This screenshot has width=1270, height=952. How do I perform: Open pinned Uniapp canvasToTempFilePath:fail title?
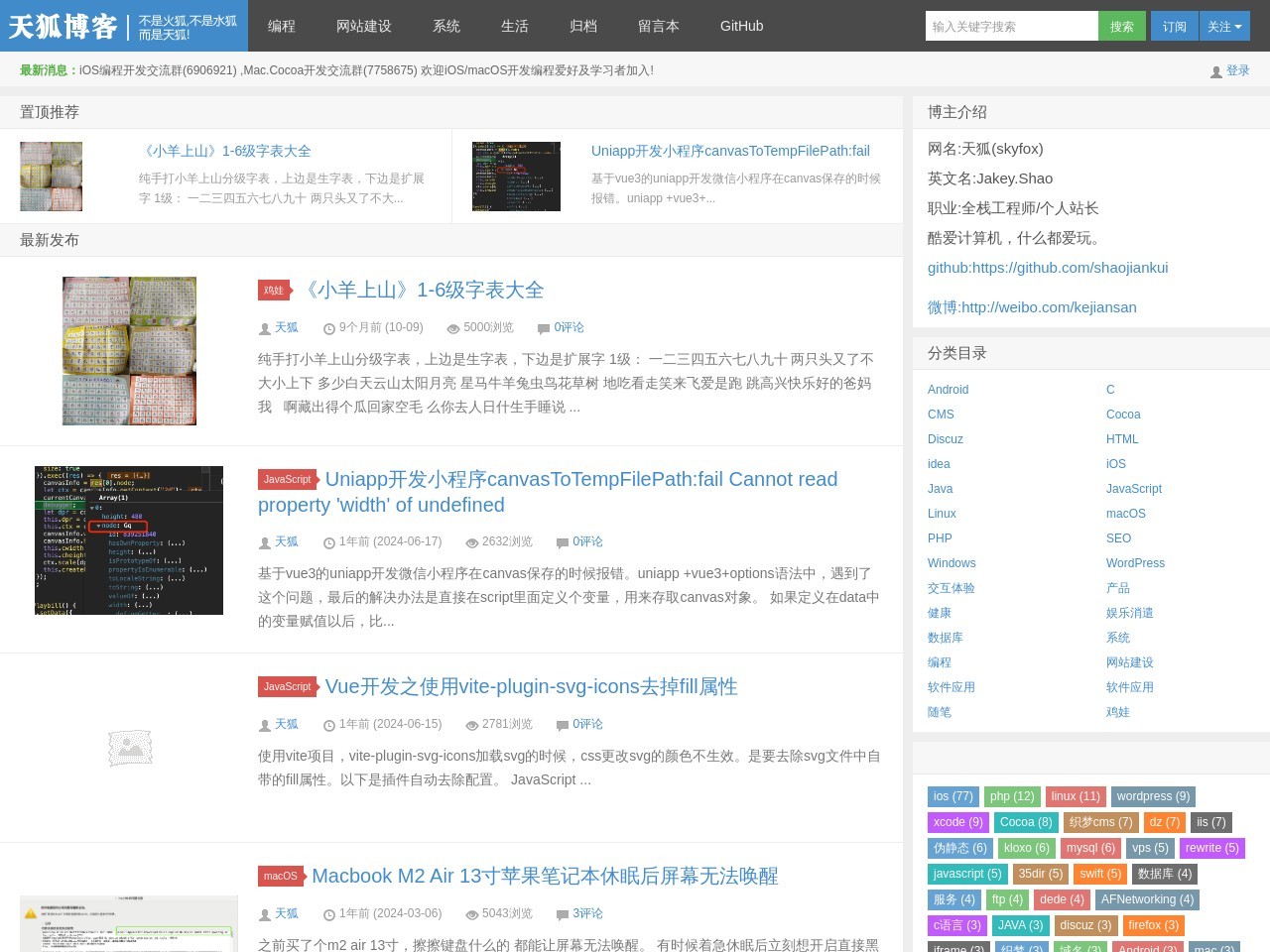[x=730, y=151]
